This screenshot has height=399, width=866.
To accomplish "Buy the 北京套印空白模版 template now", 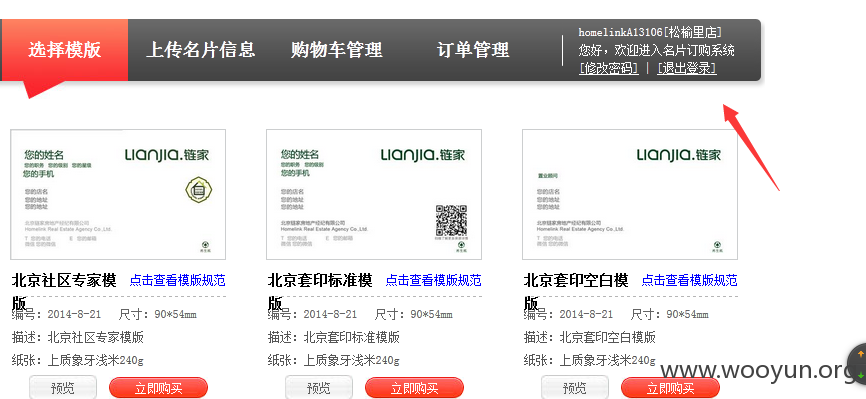I will pos(670,388).
